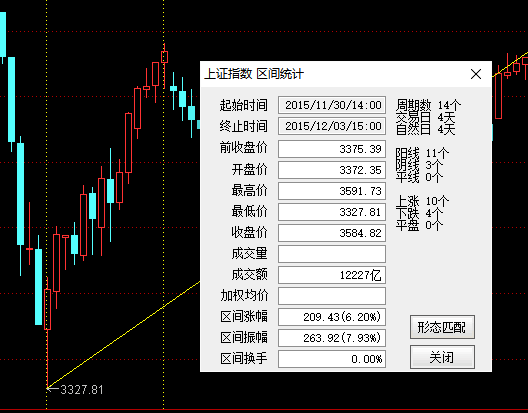Click the 最高价 field showing 3591.73

[x=332, y=191]
